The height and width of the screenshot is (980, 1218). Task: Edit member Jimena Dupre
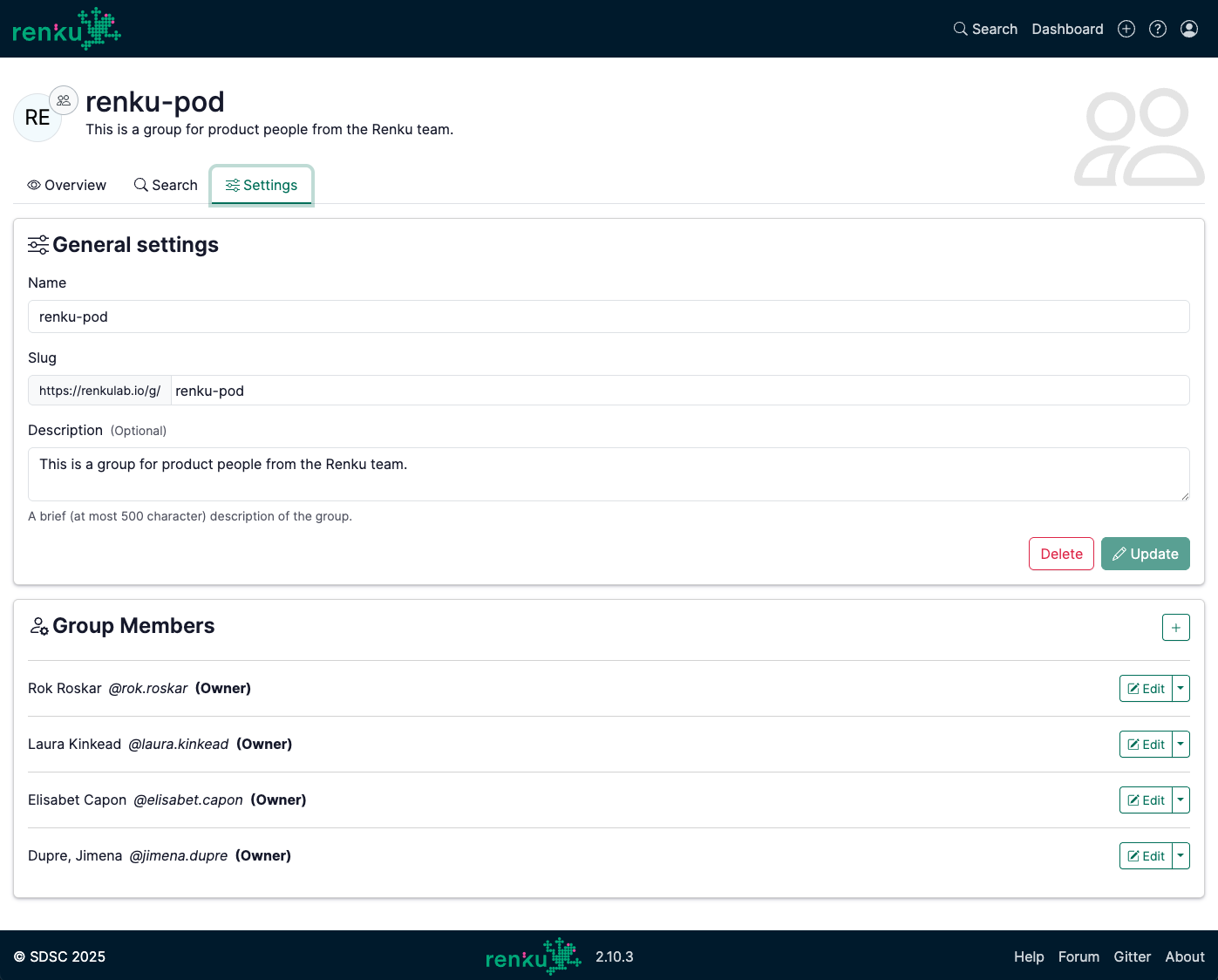1146,856
